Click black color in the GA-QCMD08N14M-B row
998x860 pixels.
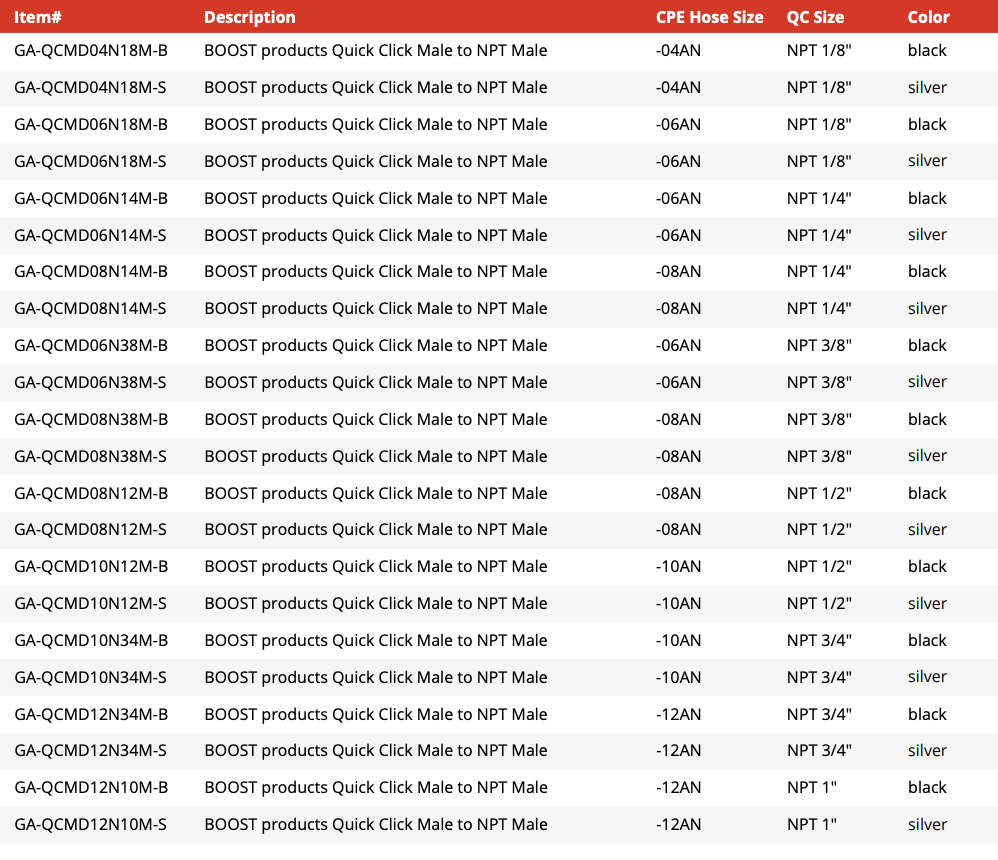pos(927,271)
